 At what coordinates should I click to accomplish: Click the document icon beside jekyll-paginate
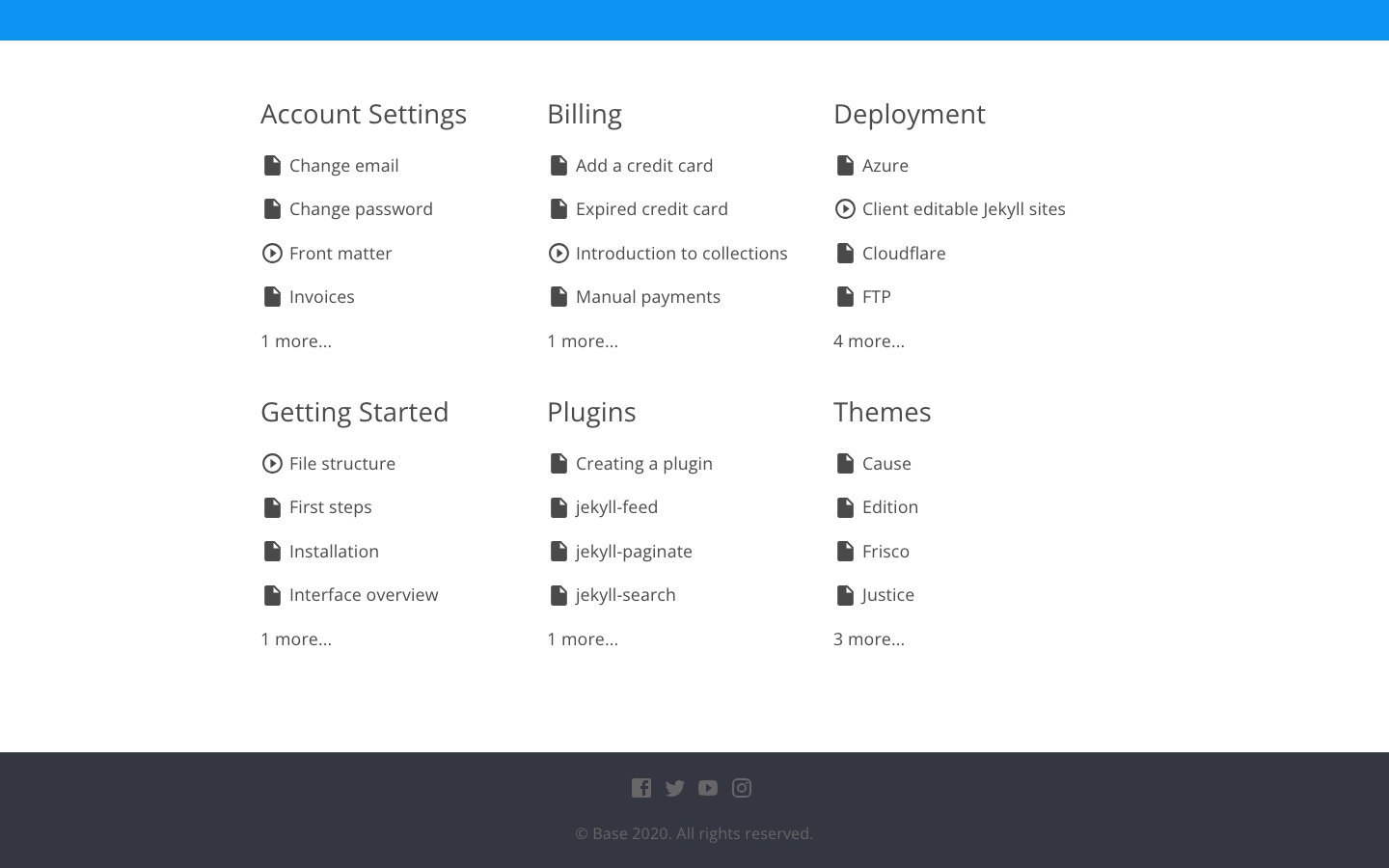click(x=558, y=552)
